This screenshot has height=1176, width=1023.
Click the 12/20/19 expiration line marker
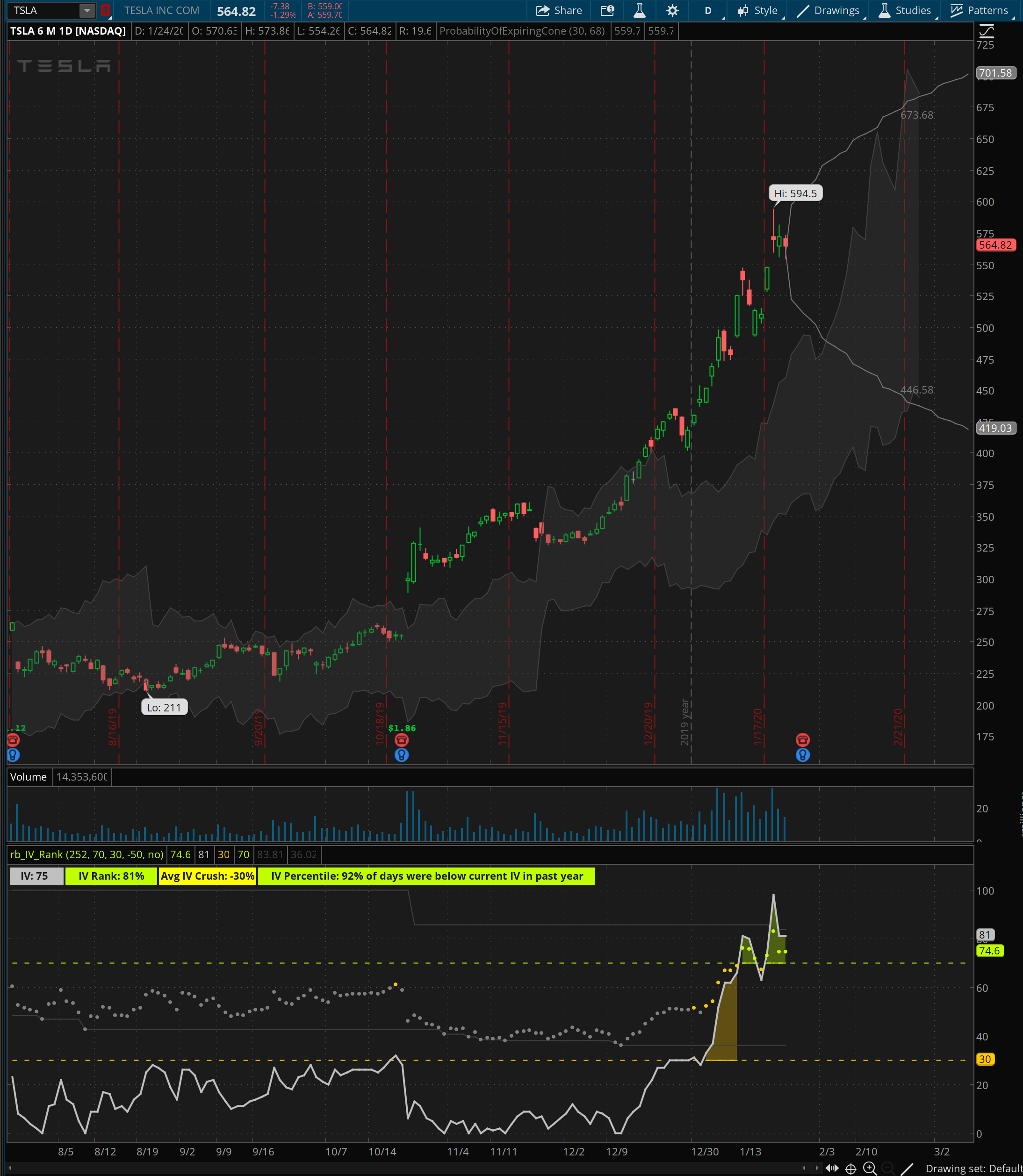[x=648, y=724]
